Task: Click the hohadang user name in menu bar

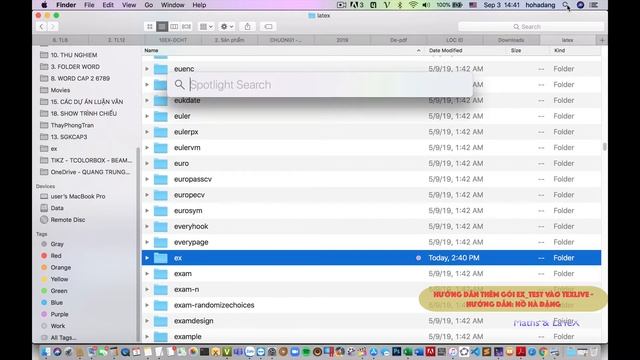Action: pos(540,5)
